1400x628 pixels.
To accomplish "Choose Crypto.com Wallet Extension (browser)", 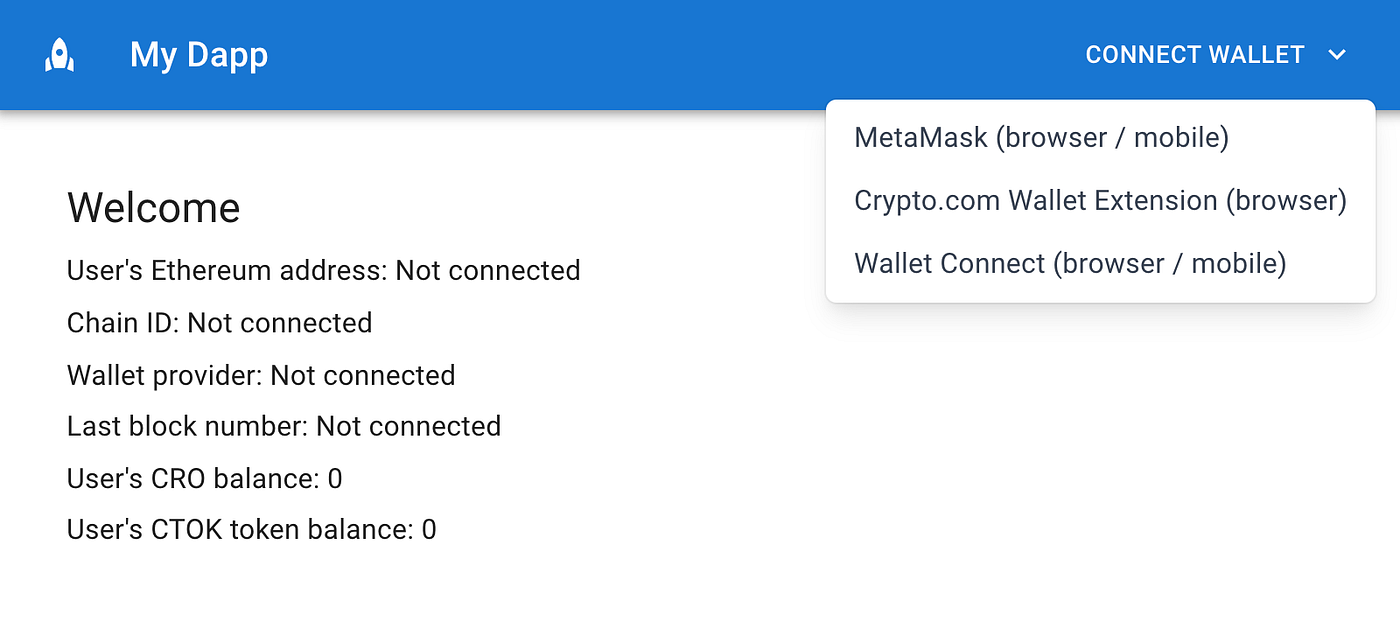I will click(1100, 201).
